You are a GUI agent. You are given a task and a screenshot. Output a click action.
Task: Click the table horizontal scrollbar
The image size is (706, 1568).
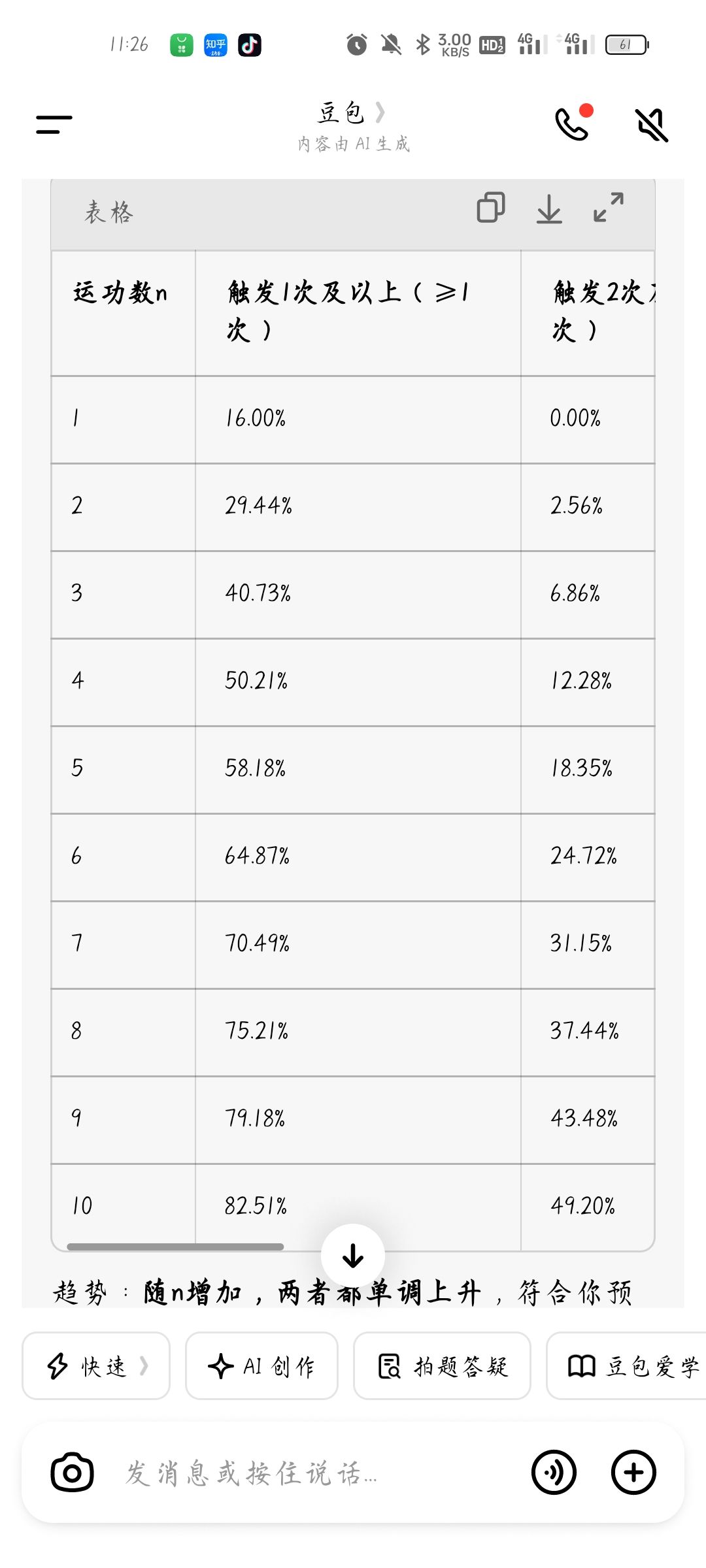click(175, 1247)
